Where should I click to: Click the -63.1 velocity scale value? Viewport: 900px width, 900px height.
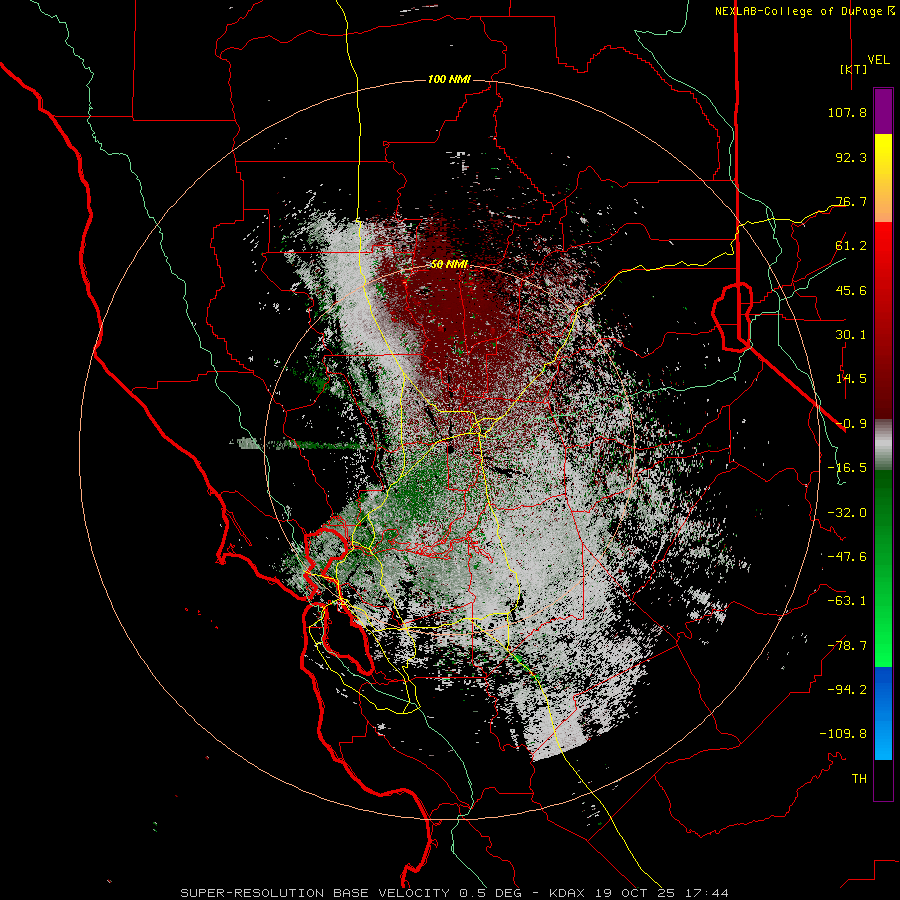[x=847, y=601]
